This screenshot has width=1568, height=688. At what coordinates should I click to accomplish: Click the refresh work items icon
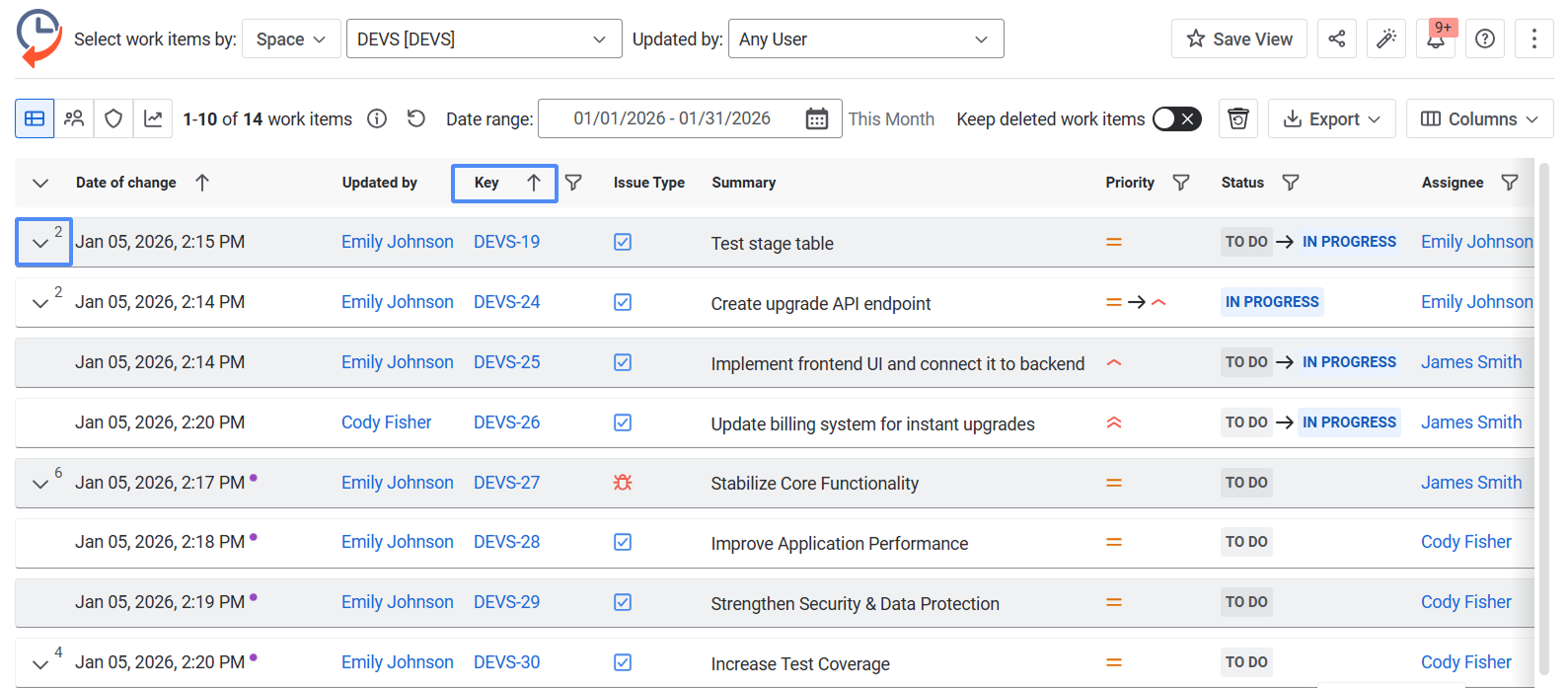tap(416, 118)
